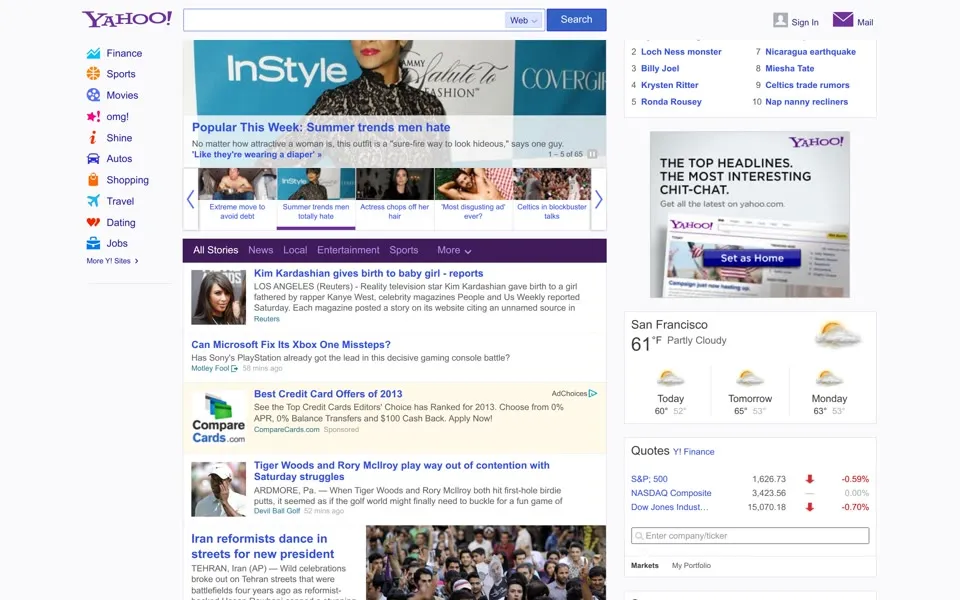Open the Web search type dropdown
960x600 pixels.
pos(524,20)
